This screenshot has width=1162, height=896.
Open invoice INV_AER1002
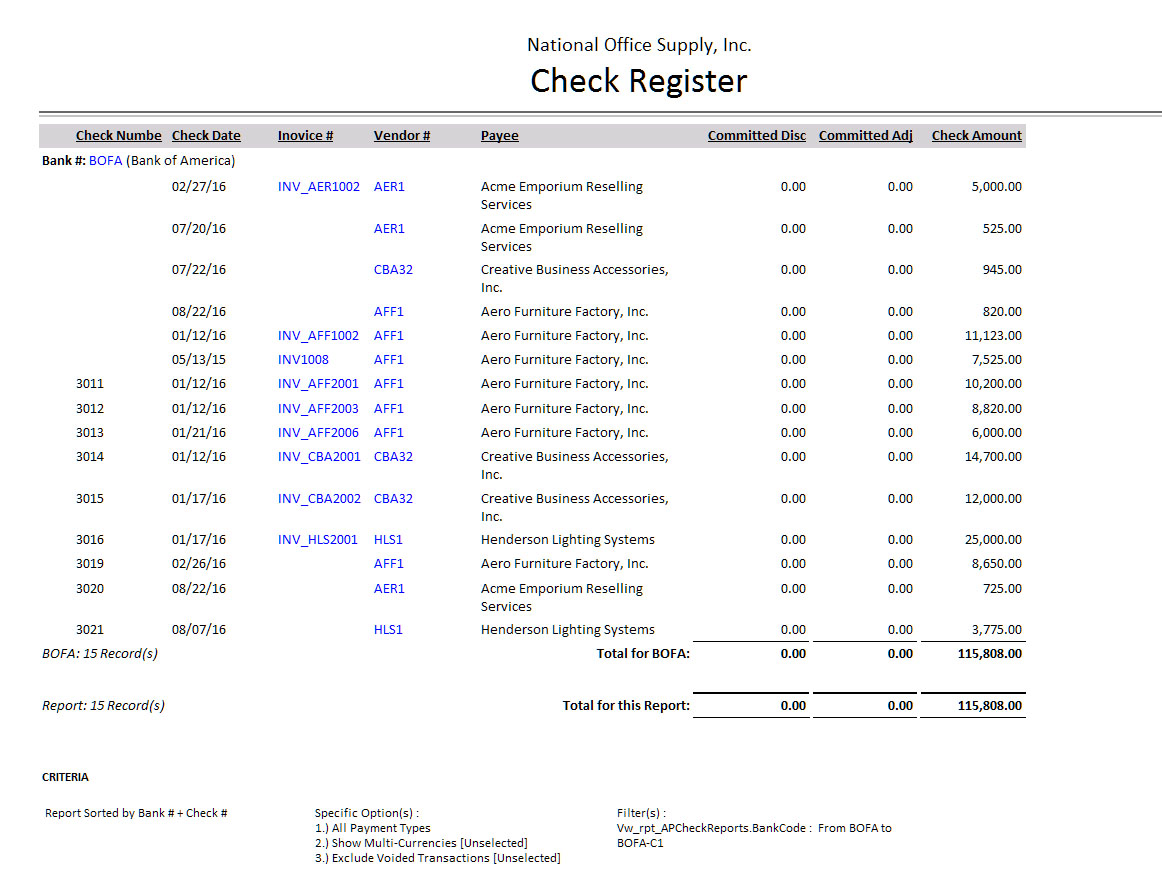pos(318,187)
